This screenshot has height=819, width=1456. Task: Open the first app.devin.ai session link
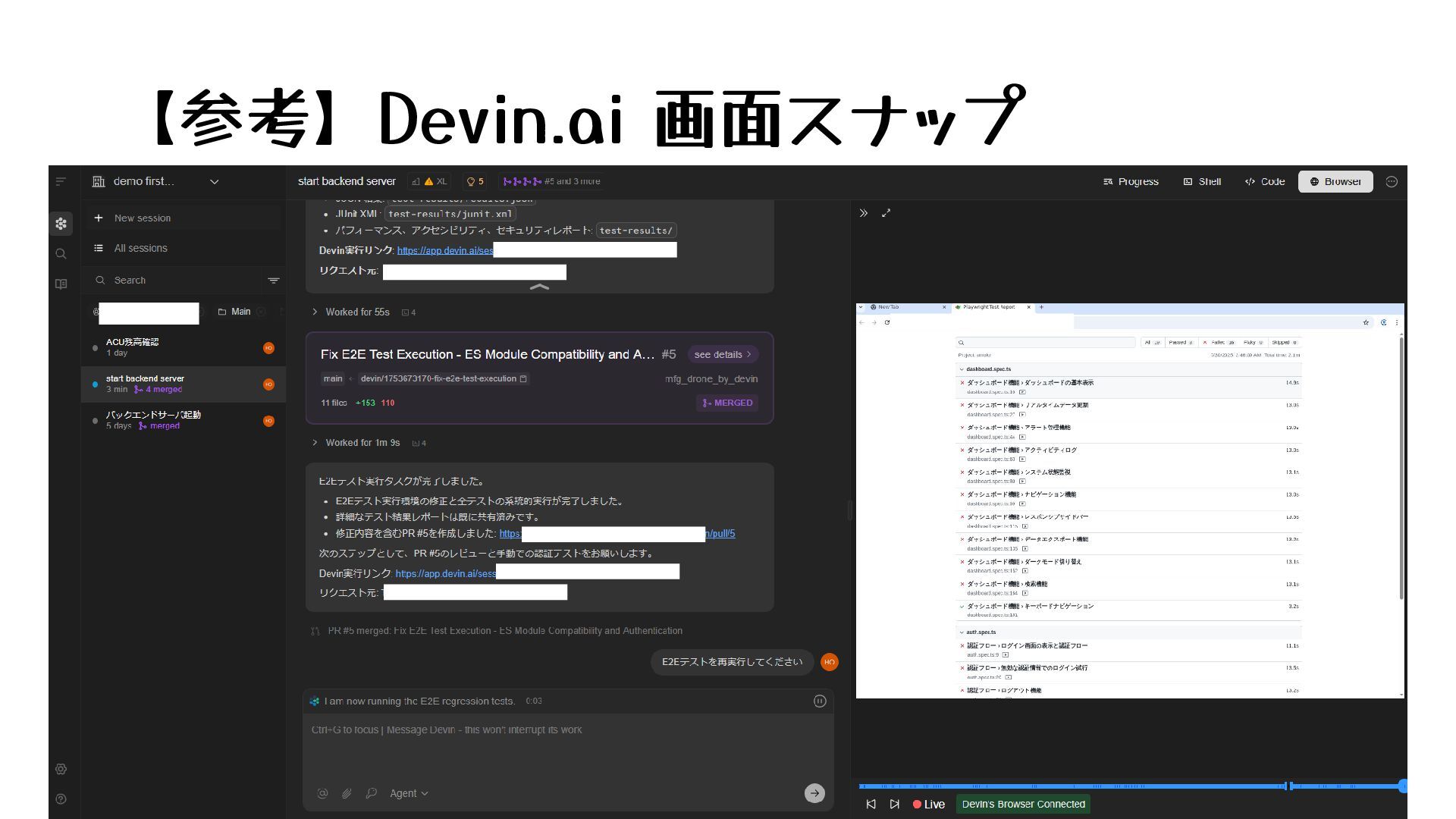445,250
